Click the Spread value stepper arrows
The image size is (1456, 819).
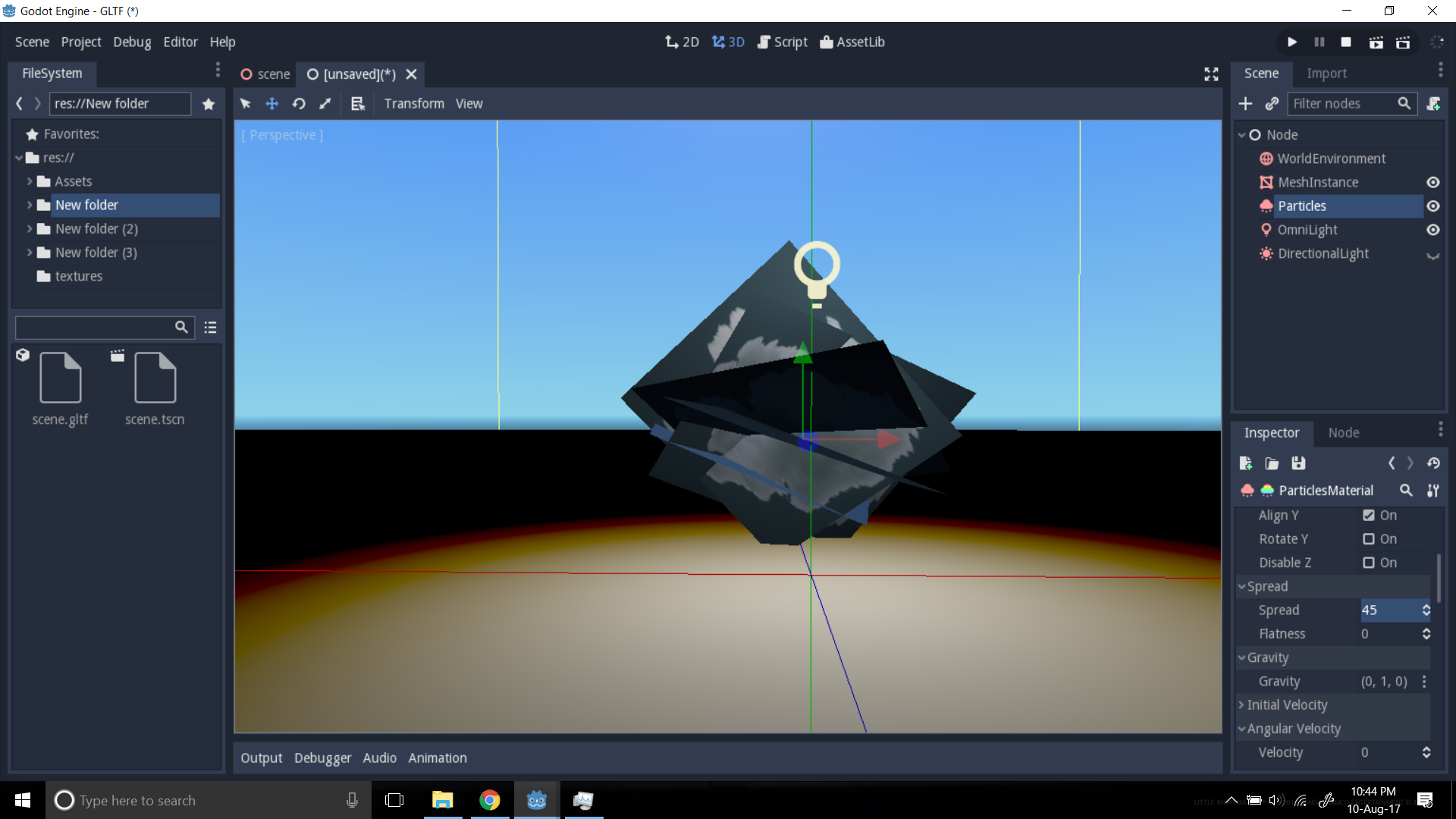tap(1426, 610)
